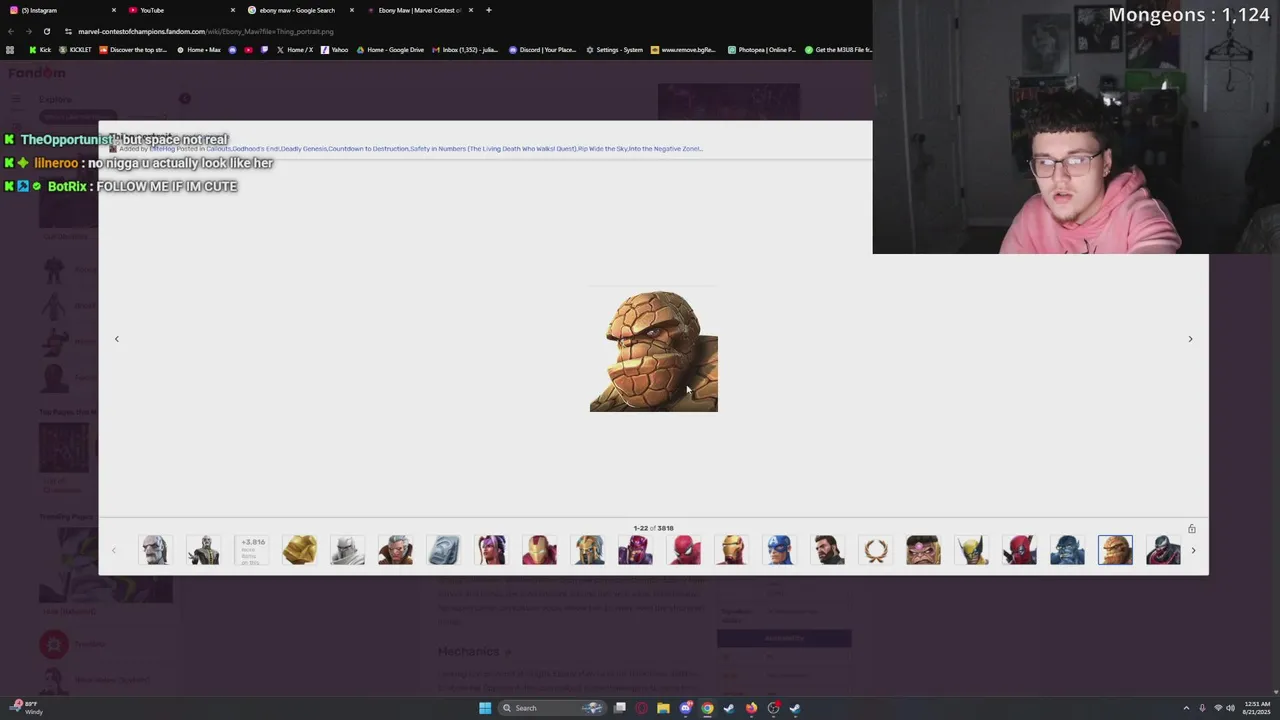Select the Thing thumbnail in the carousel

tap(1115, 550)
